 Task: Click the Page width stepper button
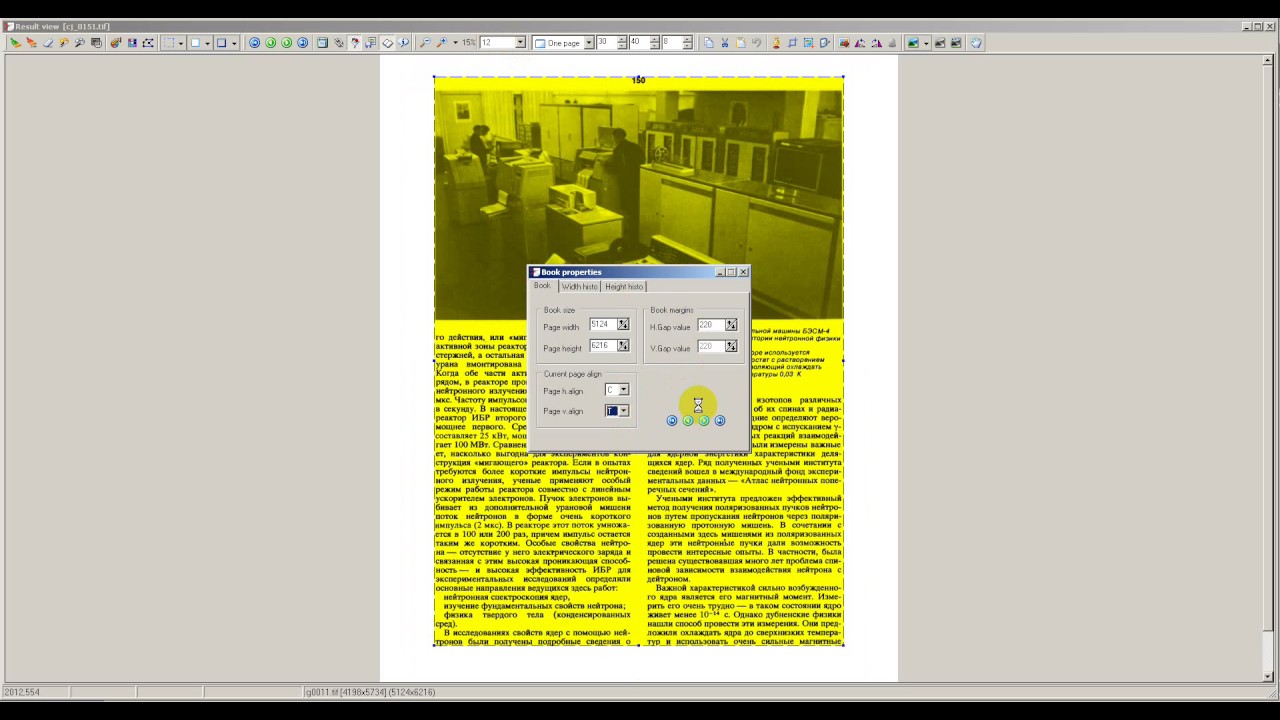click(x=623, y=325)
